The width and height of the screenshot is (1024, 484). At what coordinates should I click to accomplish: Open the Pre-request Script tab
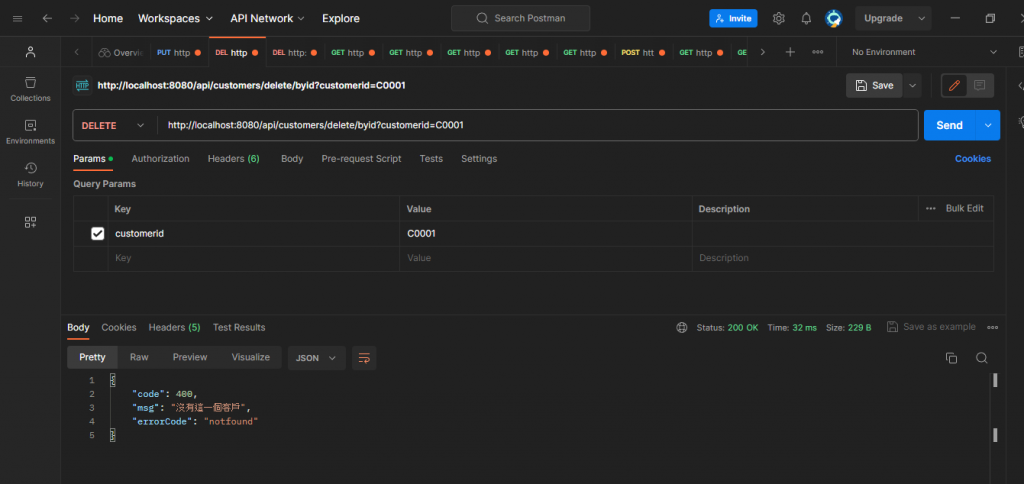coord(361,159)
